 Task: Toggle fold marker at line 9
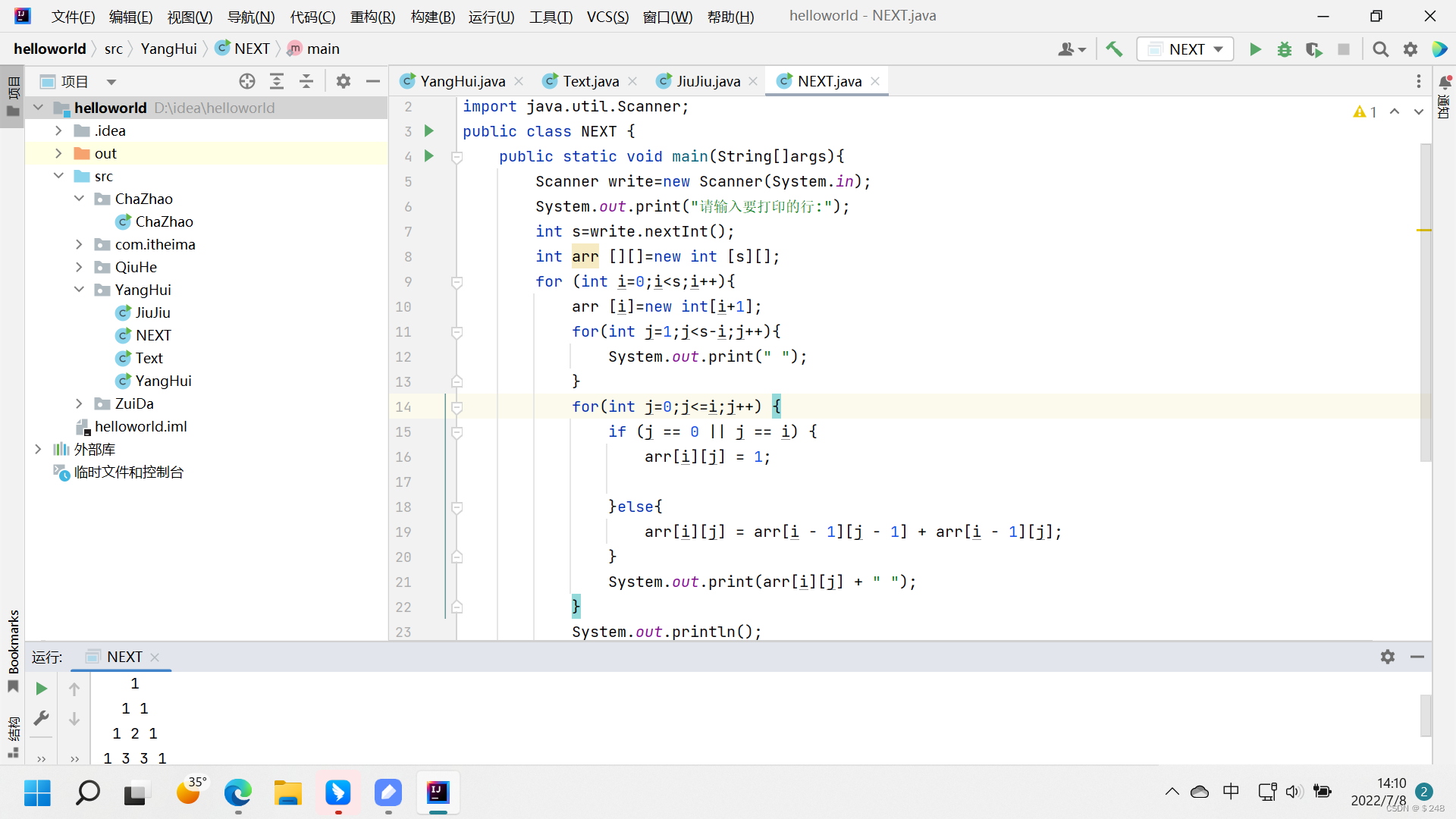(457, 282)
